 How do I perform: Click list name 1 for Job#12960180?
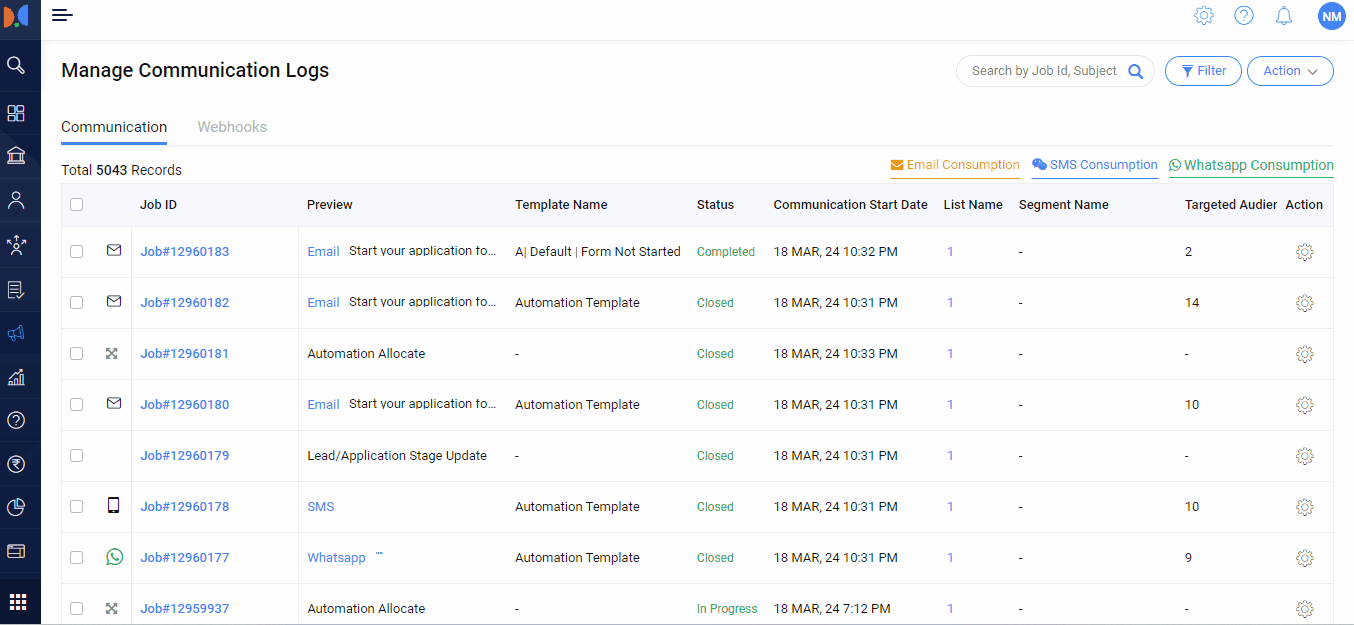(x=950, y=405)
